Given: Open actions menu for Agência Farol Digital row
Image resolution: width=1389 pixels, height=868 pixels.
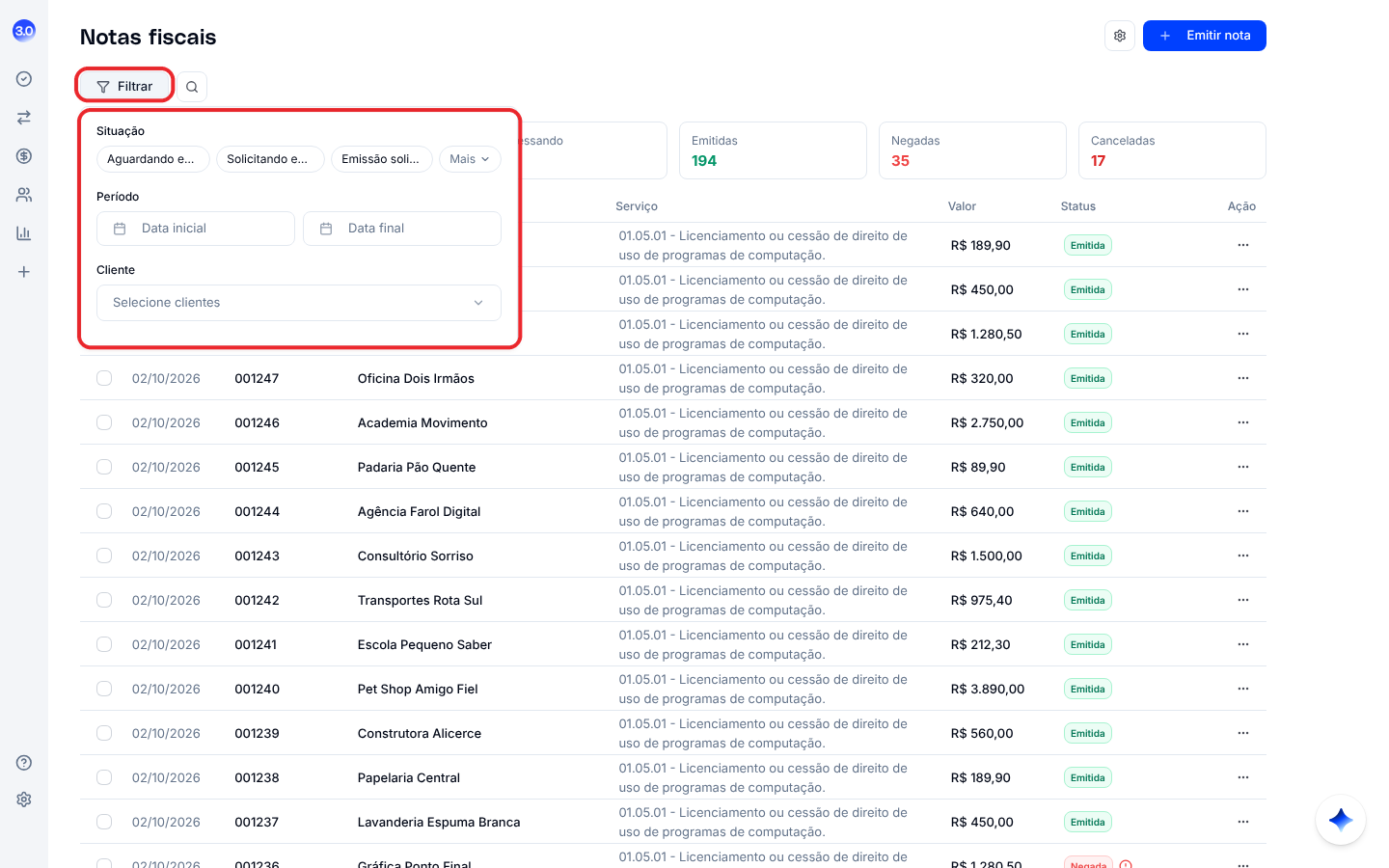Looking at the screenshot, I should pos(1243,511).
